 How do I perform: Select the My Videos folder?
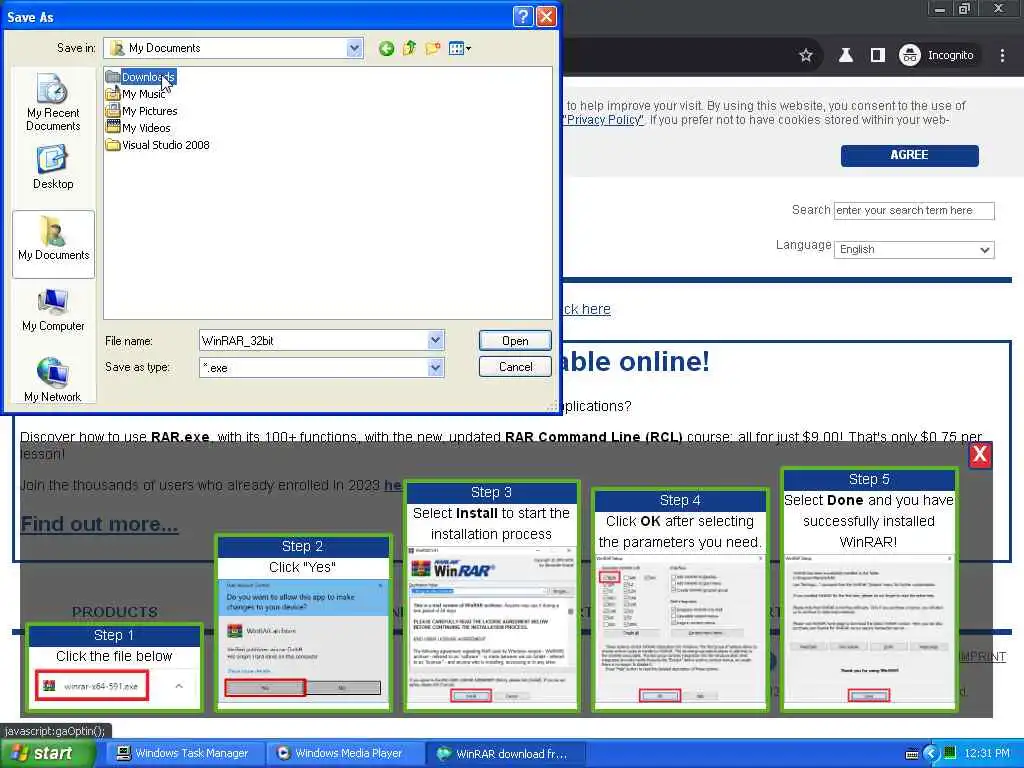coord(138,128)
